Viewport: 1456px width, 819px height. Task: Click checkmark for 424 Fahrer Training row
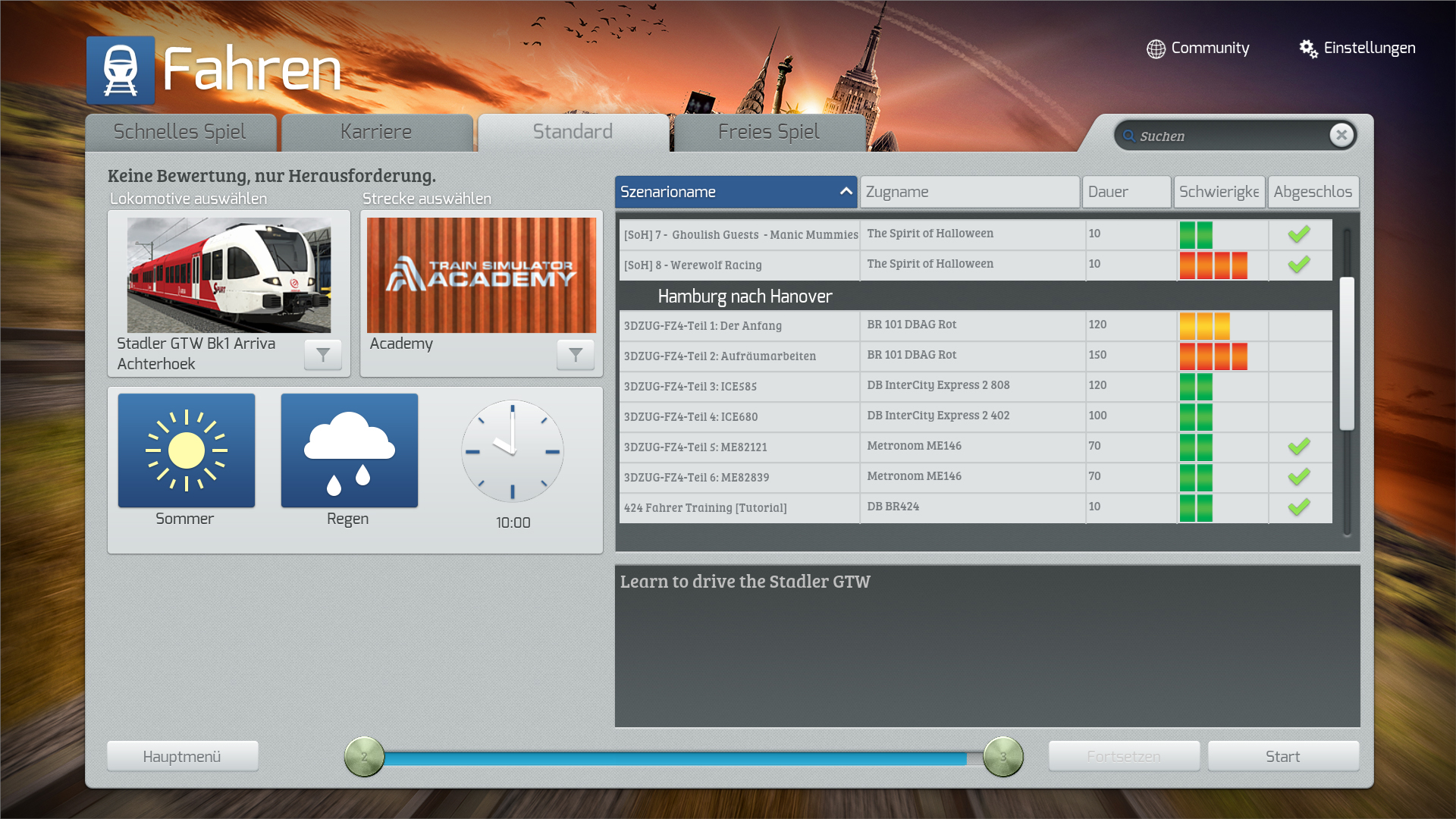pos(1299,507)
